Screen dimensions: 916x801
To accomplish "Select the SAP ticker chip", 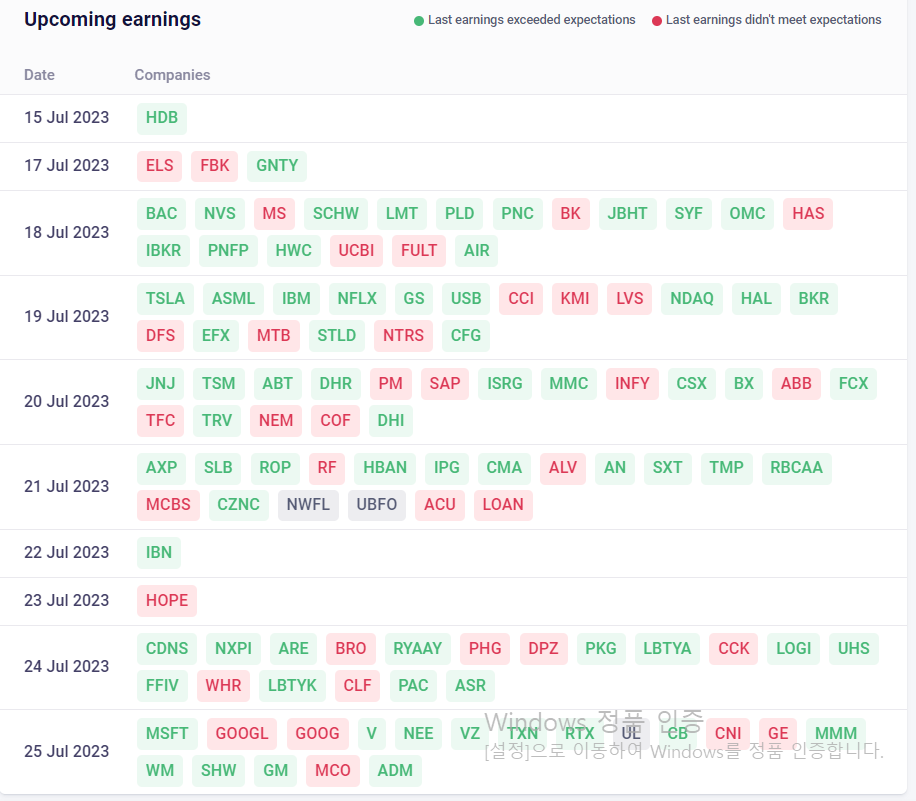I will coord(445,383).
